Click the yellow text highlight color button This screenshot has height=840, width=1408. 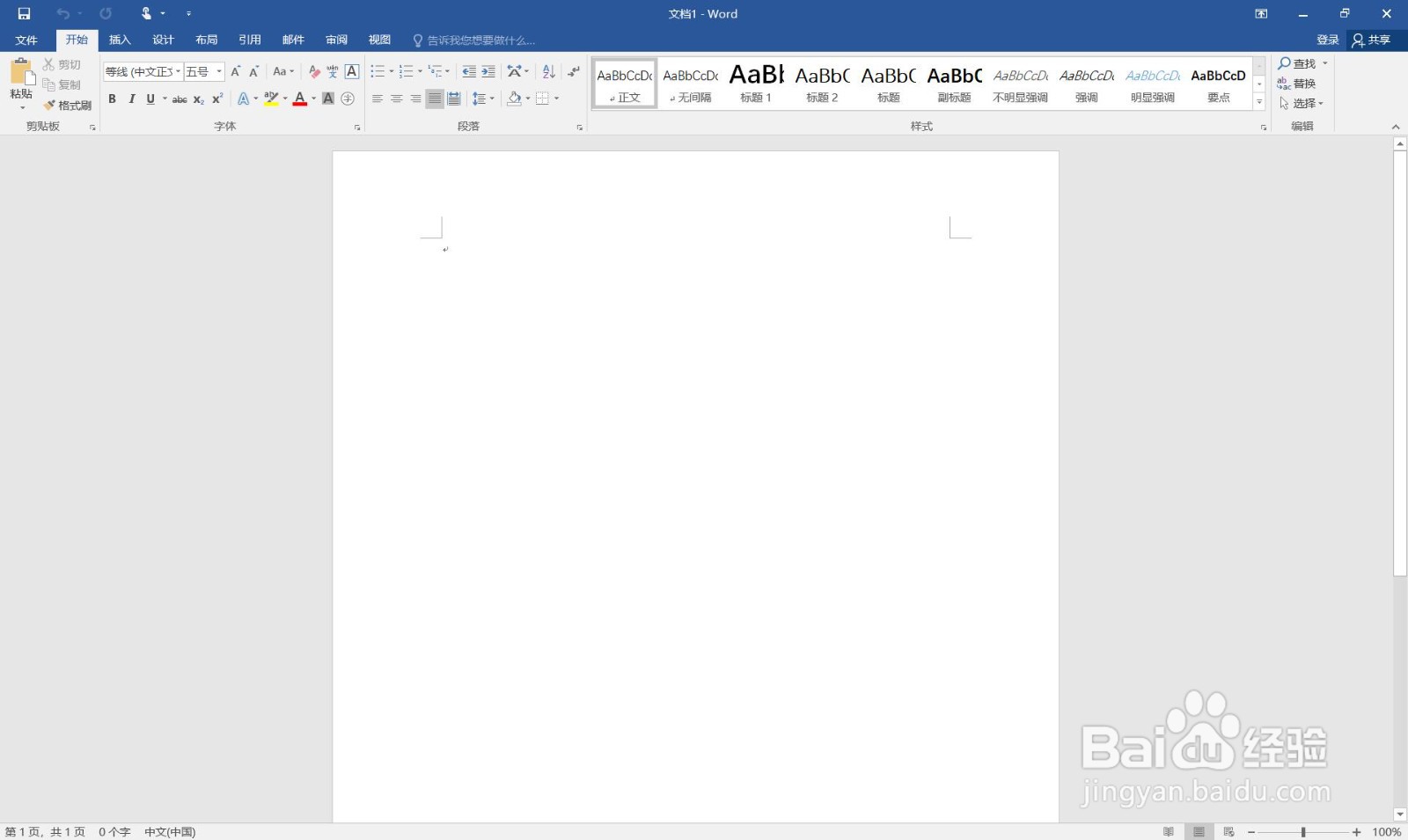[x=271, y=99]
